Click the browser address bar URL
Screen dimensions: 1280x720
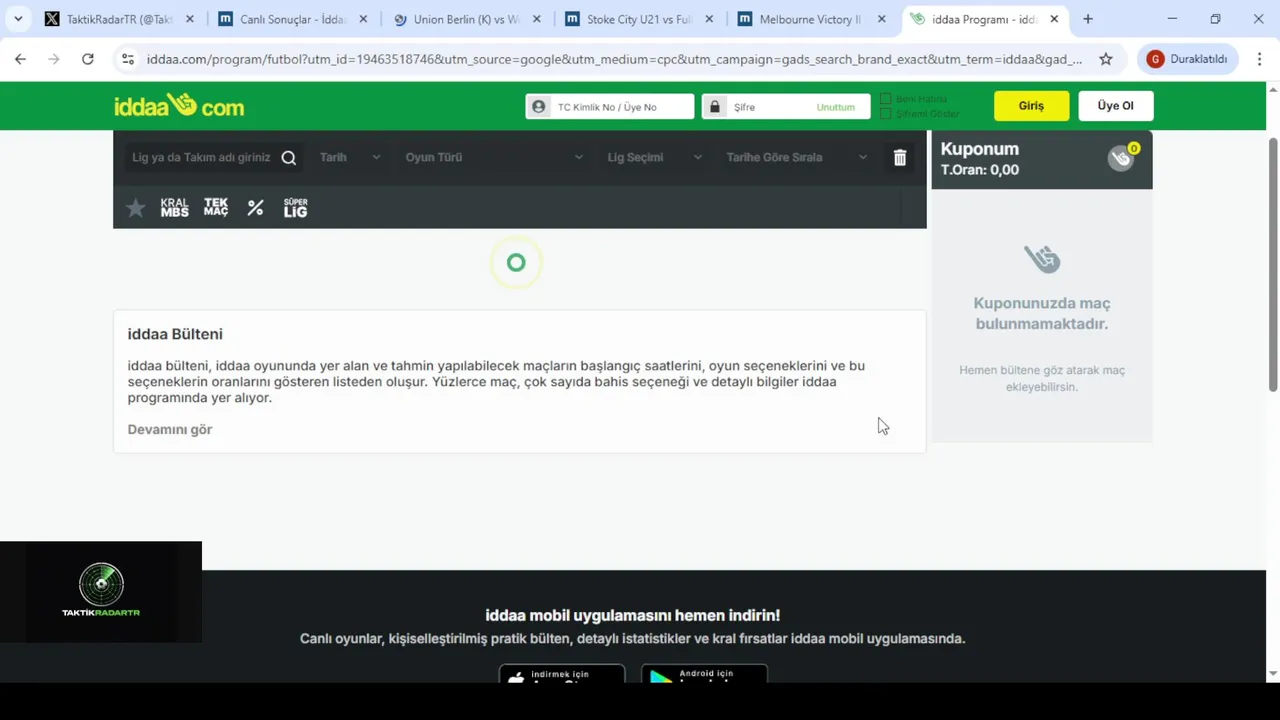614,59
